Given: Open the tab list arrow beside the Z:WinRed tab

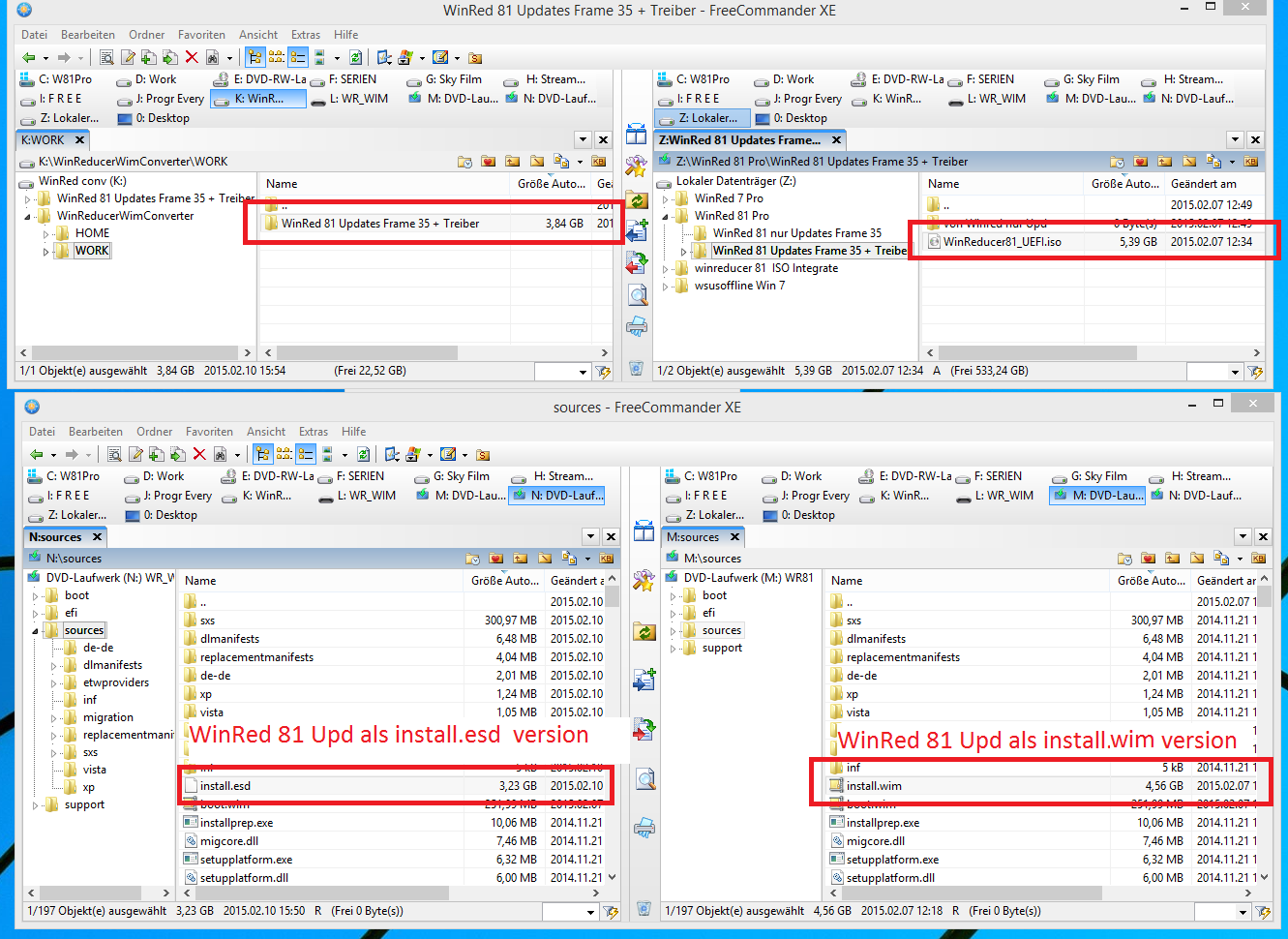Looking at the screenshot, I should 1235,139.
